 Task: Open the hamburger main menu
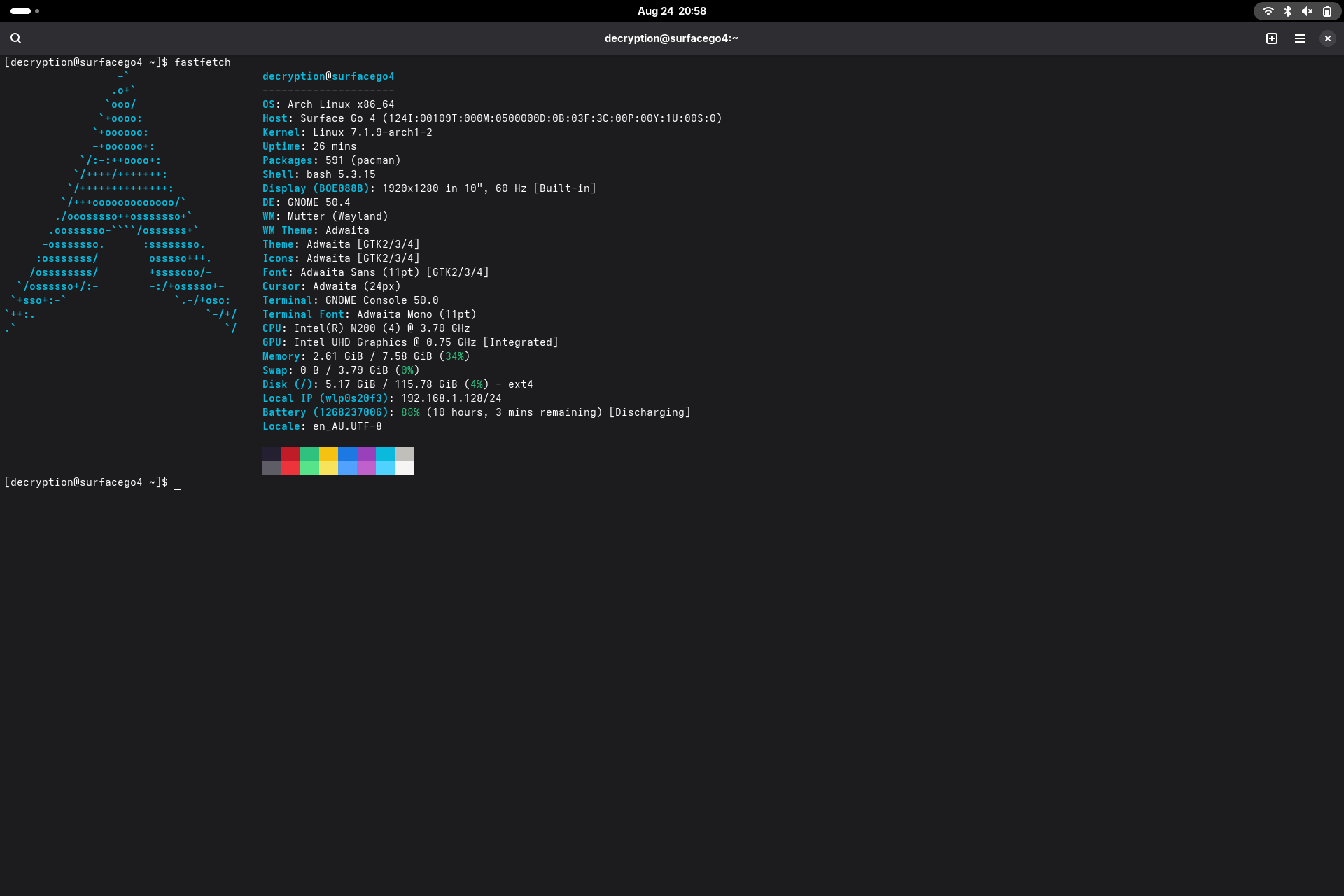click(1300, 38)
